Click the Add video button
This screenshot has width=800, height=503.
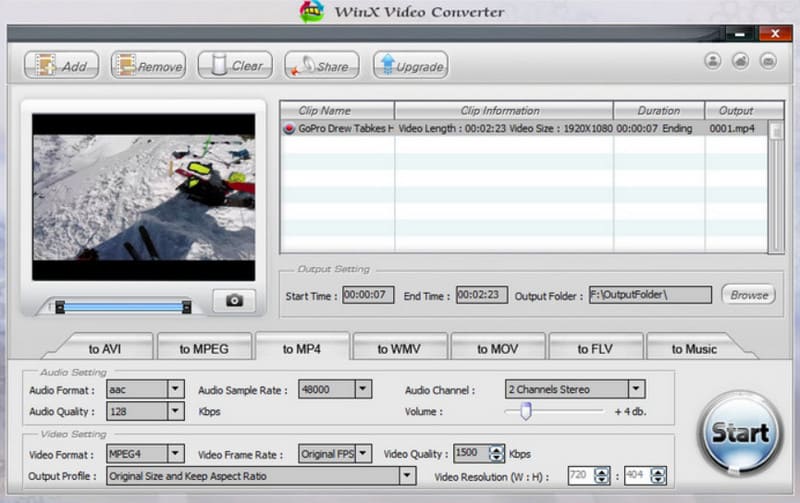tap(61, 66)
